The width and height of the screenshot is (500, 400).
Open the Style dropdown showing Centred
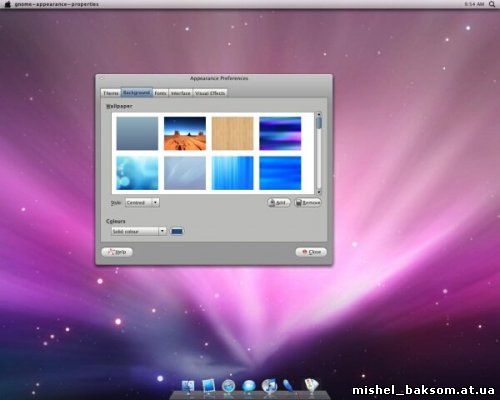pyautogui.click(x=142, y=202)
